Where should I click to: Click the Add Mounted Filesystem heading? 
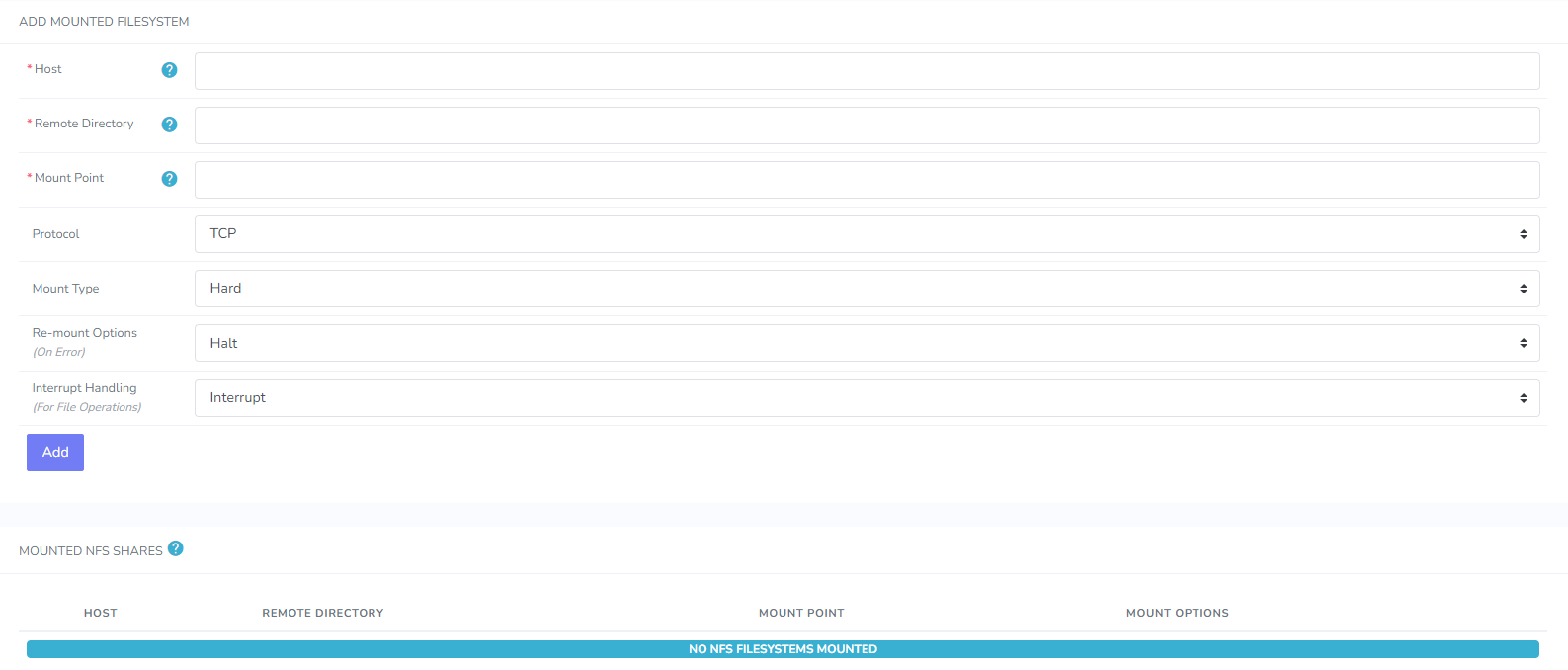104,22
